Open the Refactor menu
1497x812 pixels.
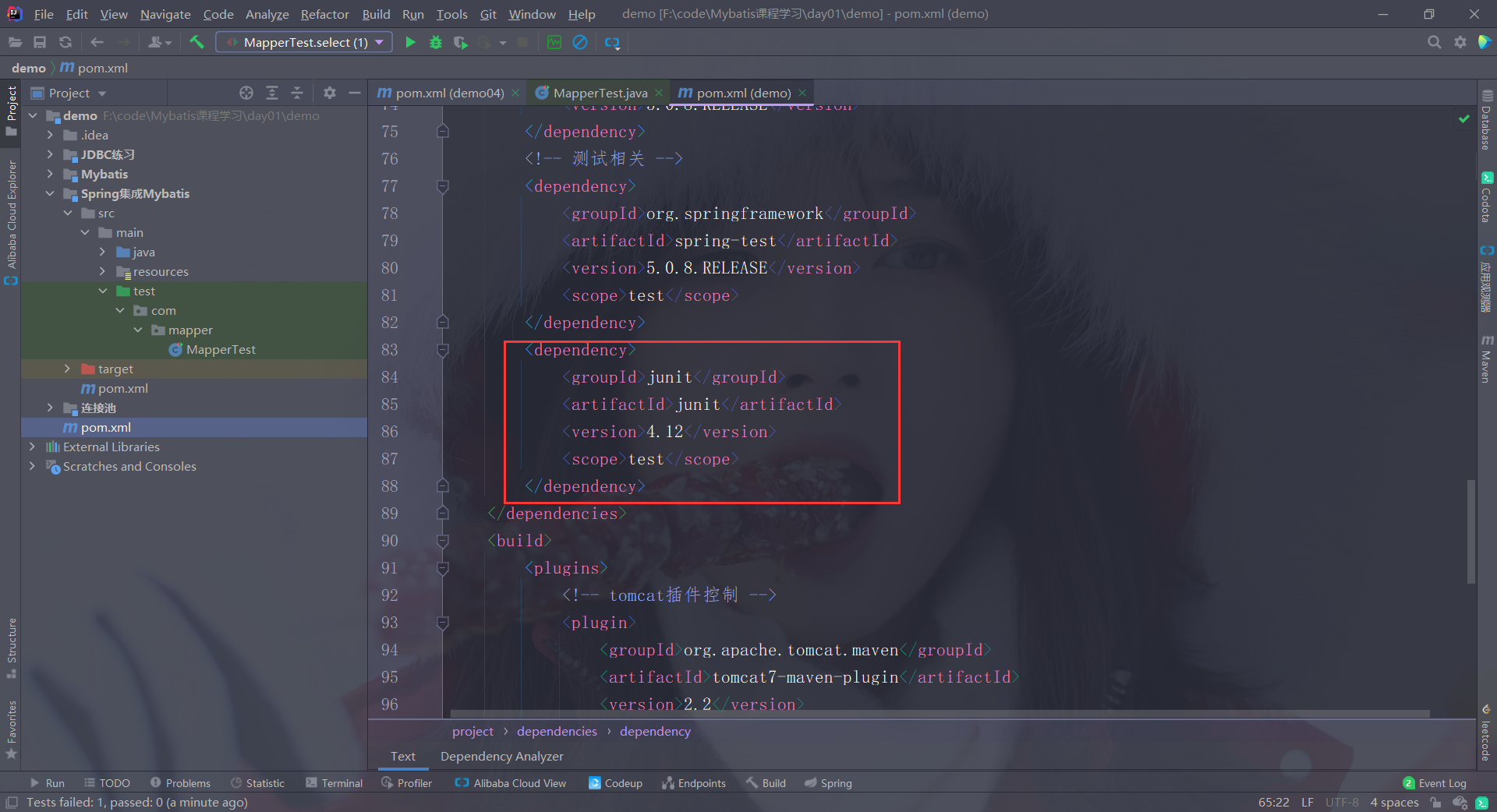325,14
